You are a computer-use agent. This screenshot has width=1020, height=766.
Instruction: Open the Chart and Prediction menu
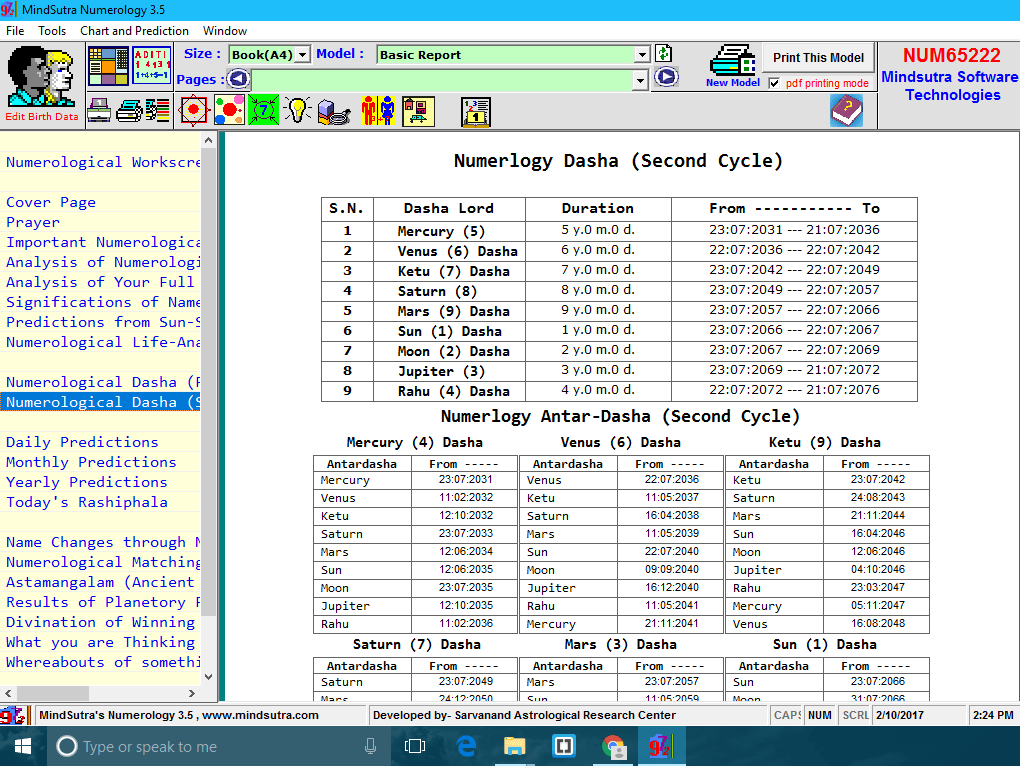pos(135,31)
